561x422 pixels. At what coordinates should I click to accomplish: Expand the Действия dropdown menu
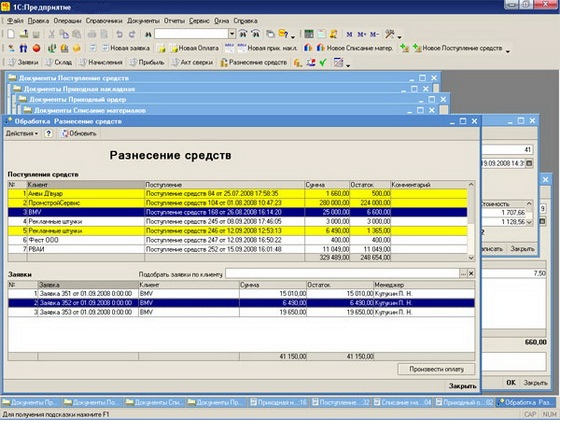(21, 134)
